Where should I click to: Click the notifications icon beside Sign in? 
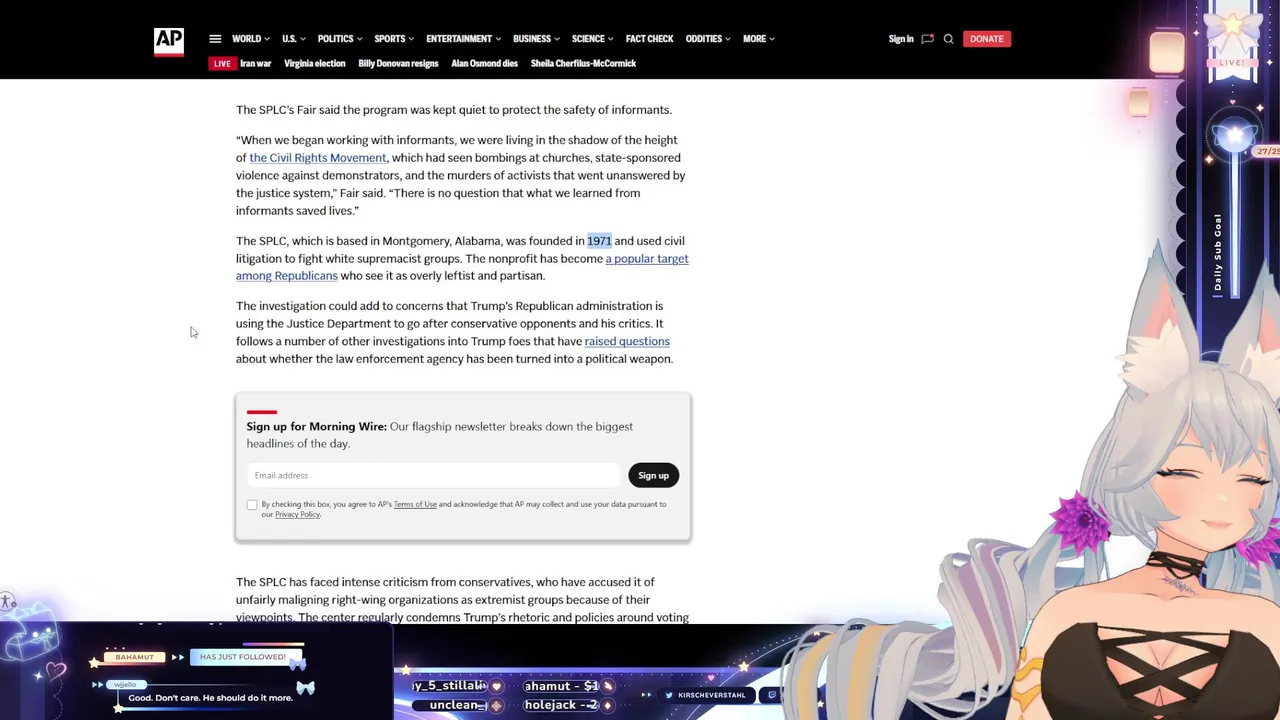pyautogui.click(x=927, y=39)
